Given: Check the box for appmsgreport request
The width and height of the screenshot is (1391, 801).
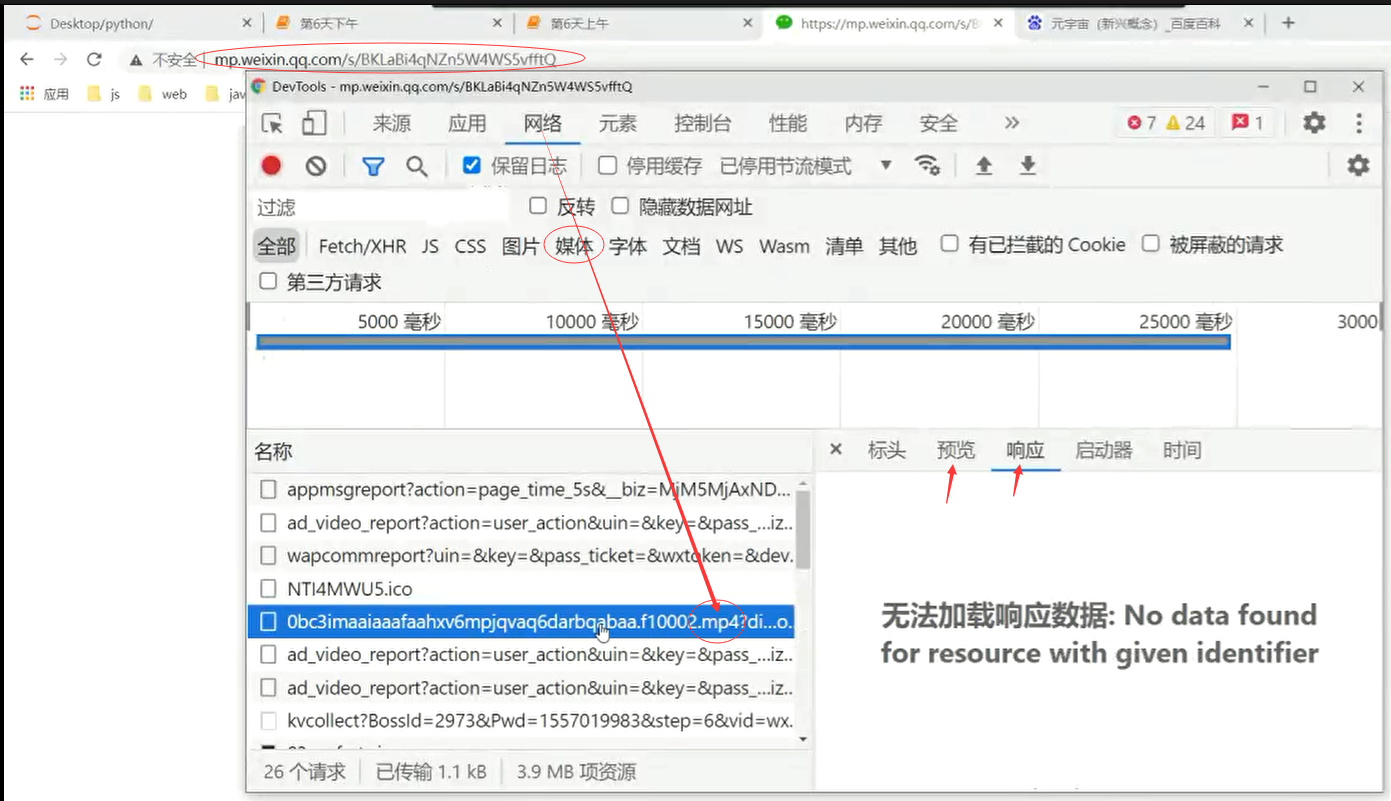Looking at the screenshot, I should click(267, 490).
